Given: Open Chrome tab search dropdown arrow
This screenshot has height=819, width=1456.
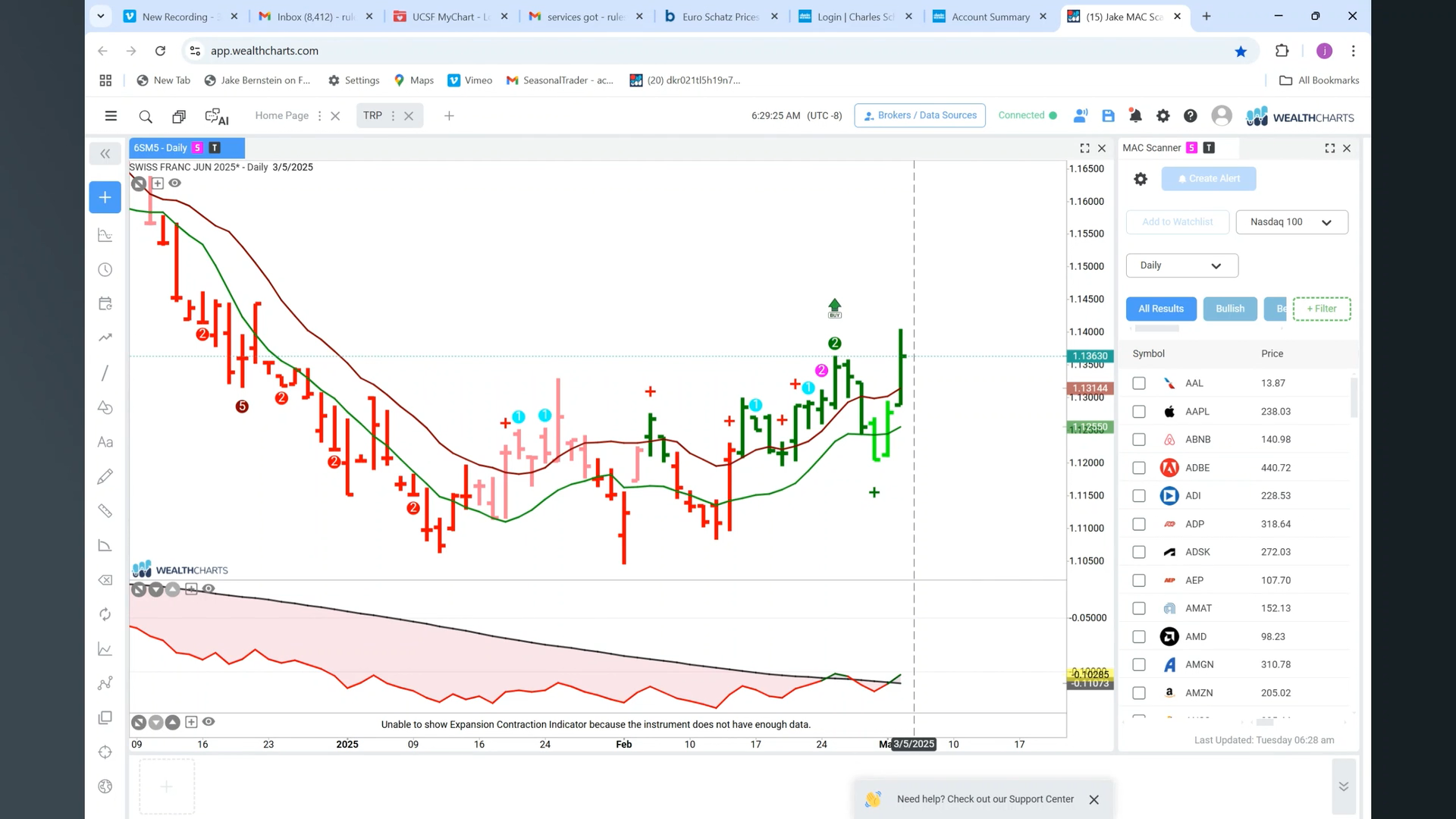Looking at the screenshot, I should coord(100,16).
